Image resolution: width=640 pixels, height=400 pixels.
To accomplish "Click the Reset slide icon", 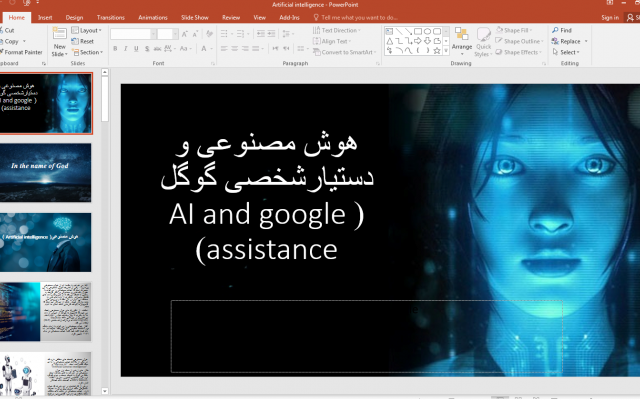I will coord(85,42).
